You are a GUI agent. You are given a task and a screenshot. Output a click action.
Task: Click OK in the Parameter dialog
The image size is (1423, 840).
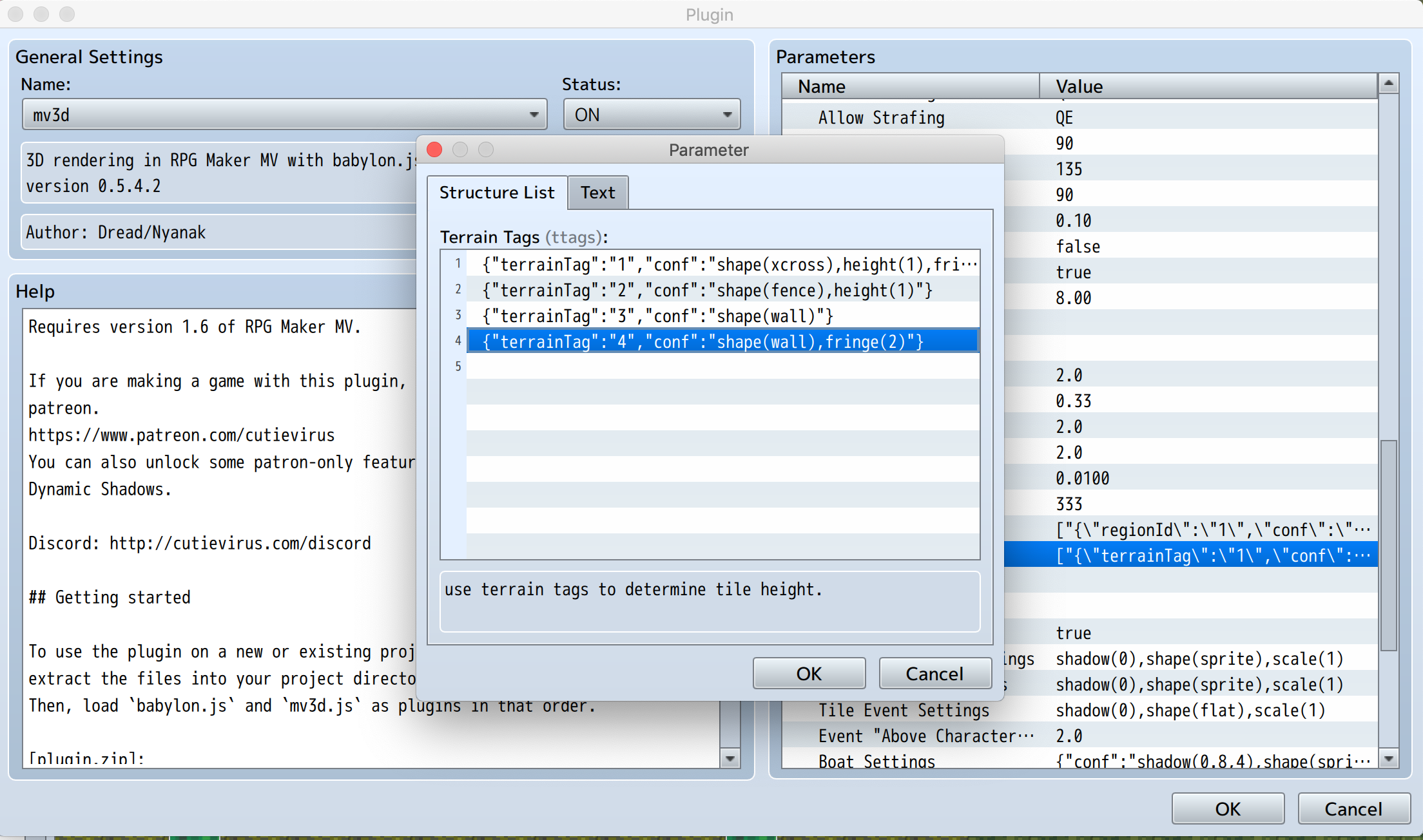pos(809,673)
